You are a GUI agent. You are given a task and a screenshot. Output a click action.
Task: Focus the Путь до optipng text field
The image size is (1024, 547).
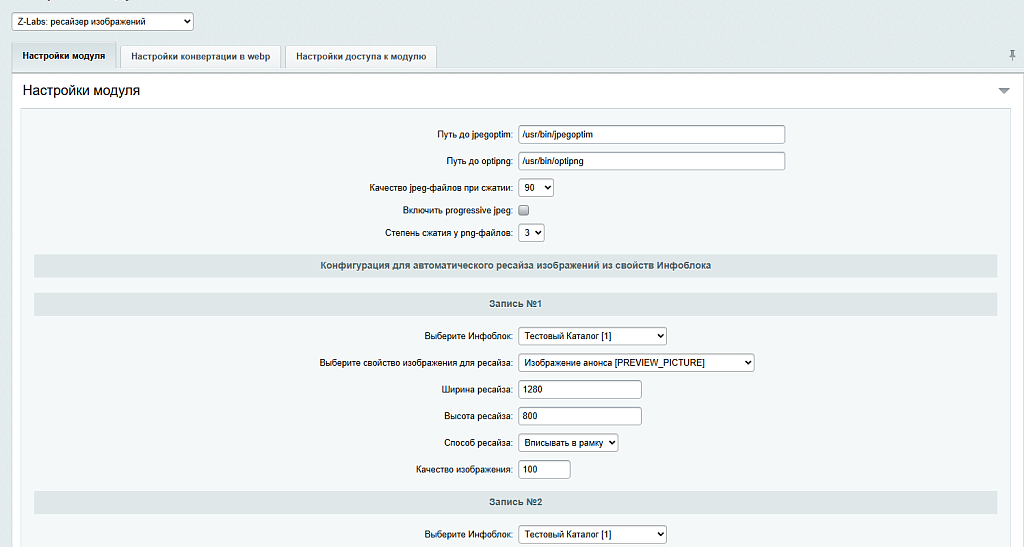651,161
